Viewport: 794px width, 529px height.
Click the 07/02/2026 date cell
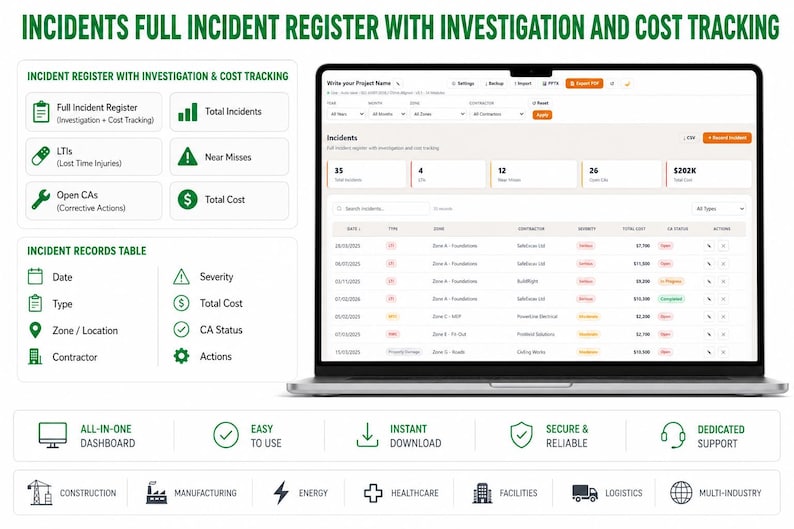pos(347,299)
